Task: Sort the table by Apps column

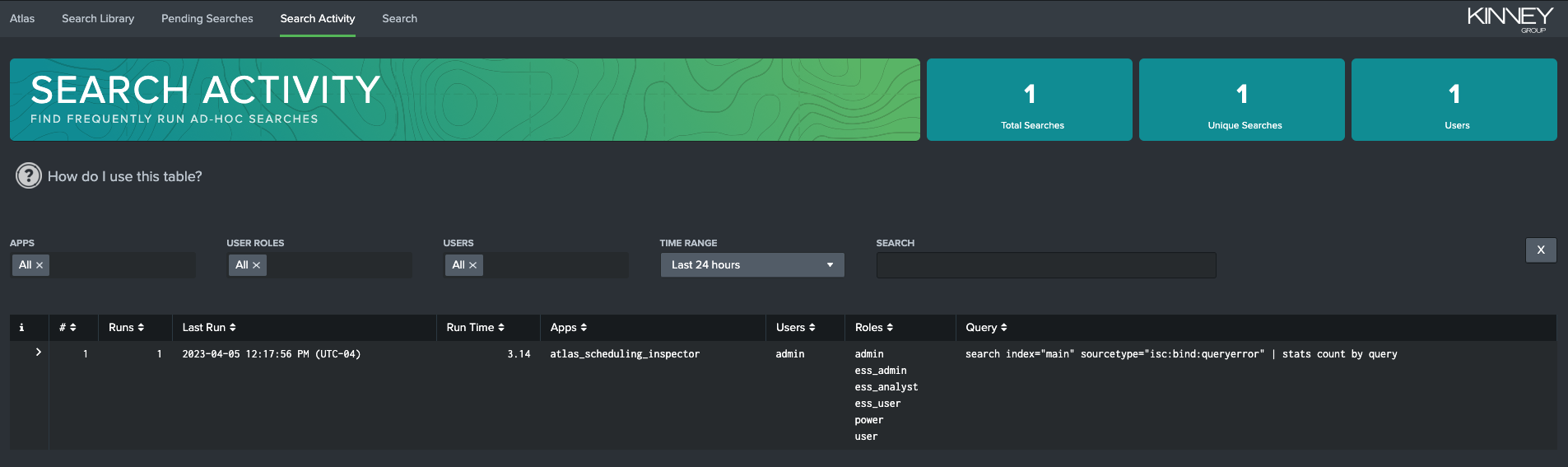Action: pyautogui.click(x=568, y=327)
